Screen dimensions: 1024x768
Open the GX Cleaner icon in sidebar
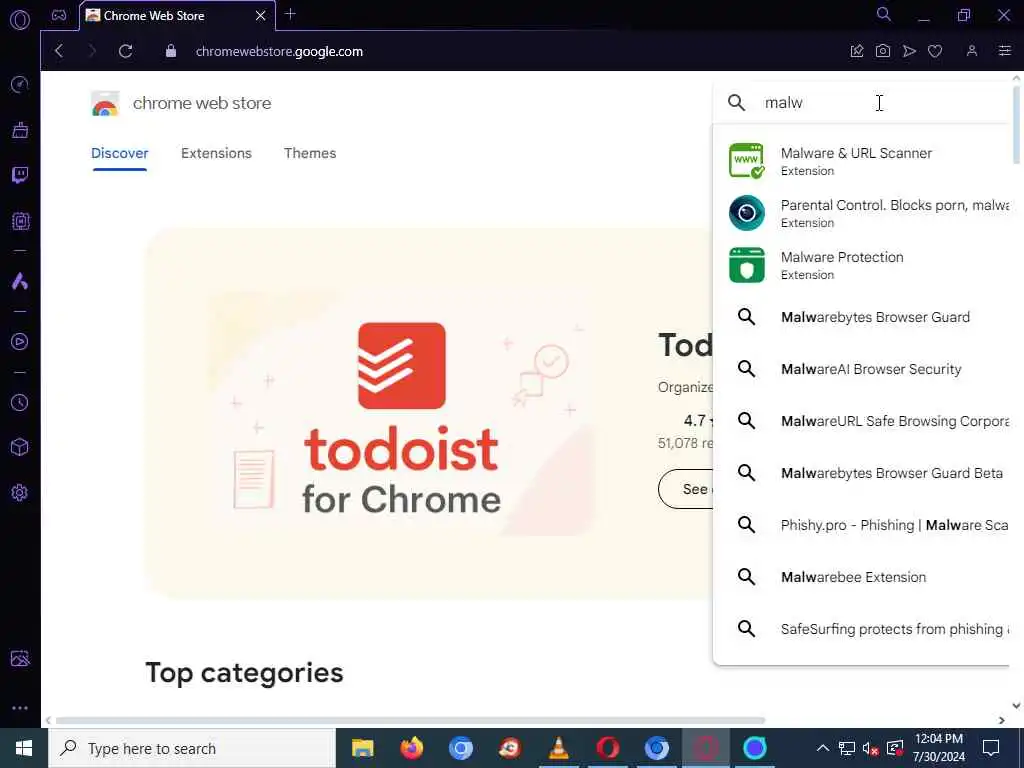pyautogui.click(x=20, y=130)
